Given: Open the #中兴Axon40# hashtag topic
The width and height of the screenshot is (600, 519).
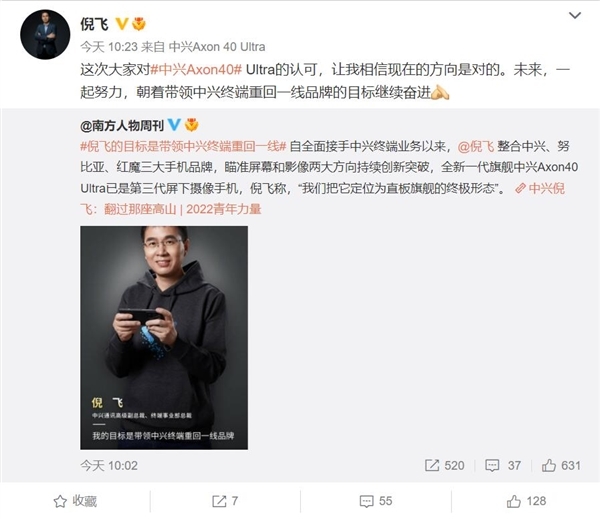Looking at the screenshot, I should point(196,69).
